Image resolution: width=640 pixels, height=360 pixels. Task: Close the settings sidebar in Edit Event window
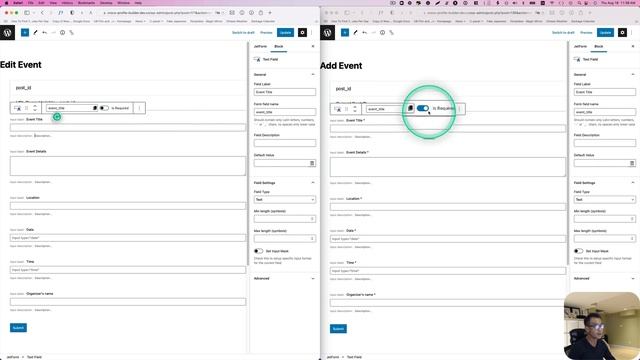click(313, 47)
